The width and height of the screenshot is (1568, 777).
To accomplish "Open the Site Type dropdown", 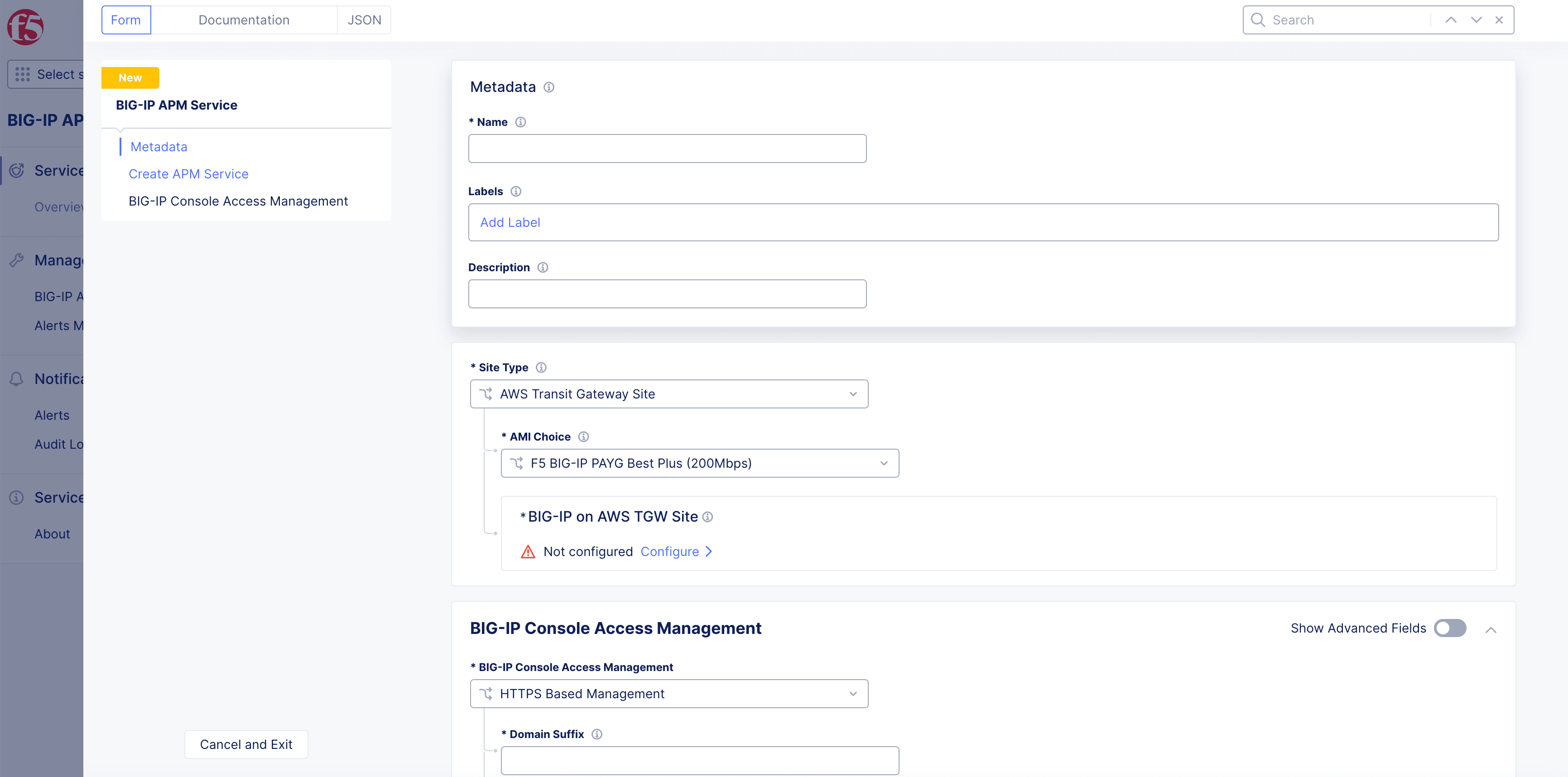I will point(669,393).
